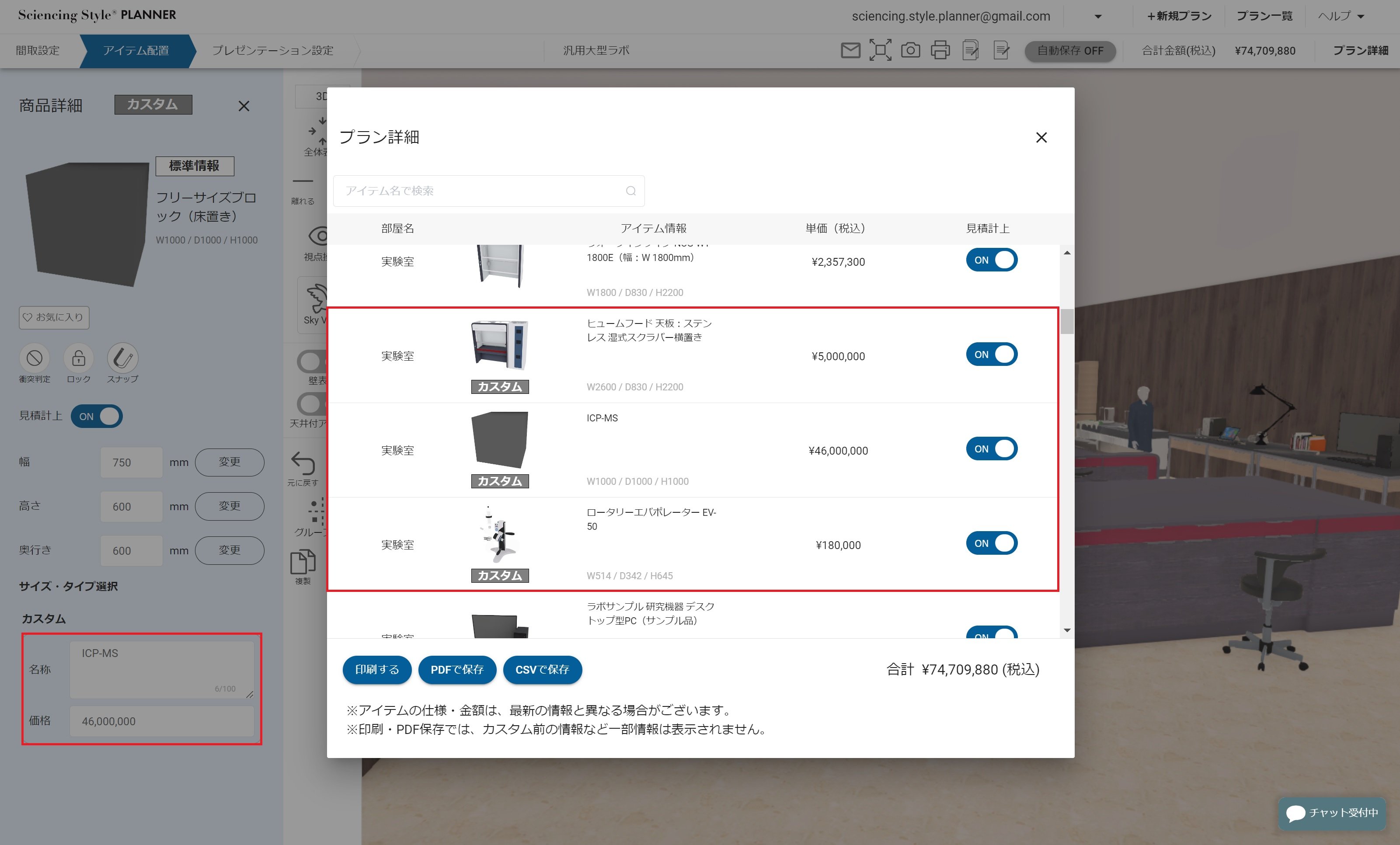Click the Sky View bird icon
Image resolution: width=1400 pixels, height=845 pixels.
click(317, 299)
